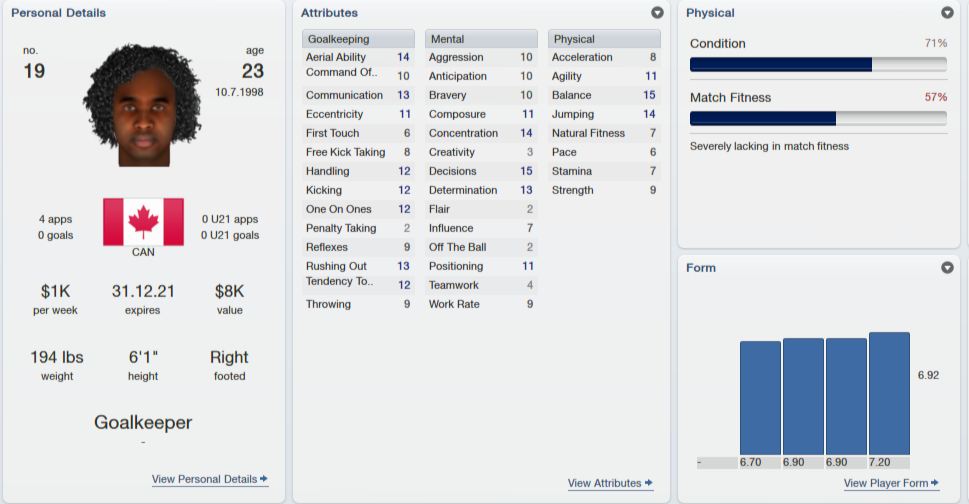Click the arrow icon beside View Personal Details
The image size is (969, 504).
[x=264, y=479]
